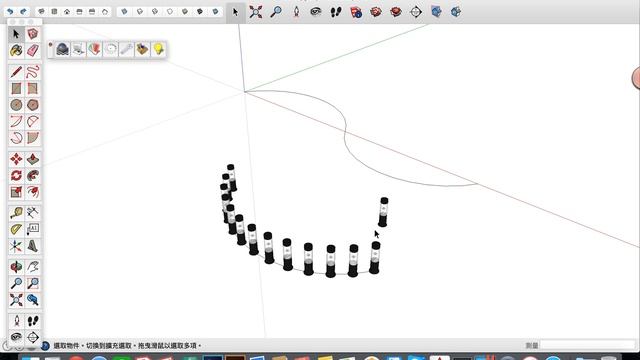Pick the Text label tool
640x360 pixels.
[33, 229]
